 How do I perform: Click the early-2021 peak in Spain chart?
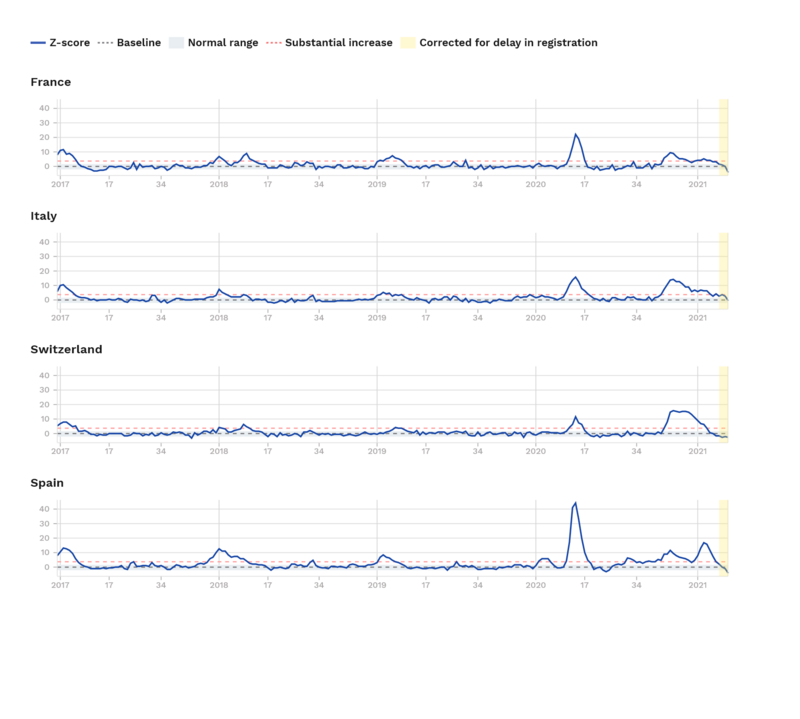tap(704, 543)
